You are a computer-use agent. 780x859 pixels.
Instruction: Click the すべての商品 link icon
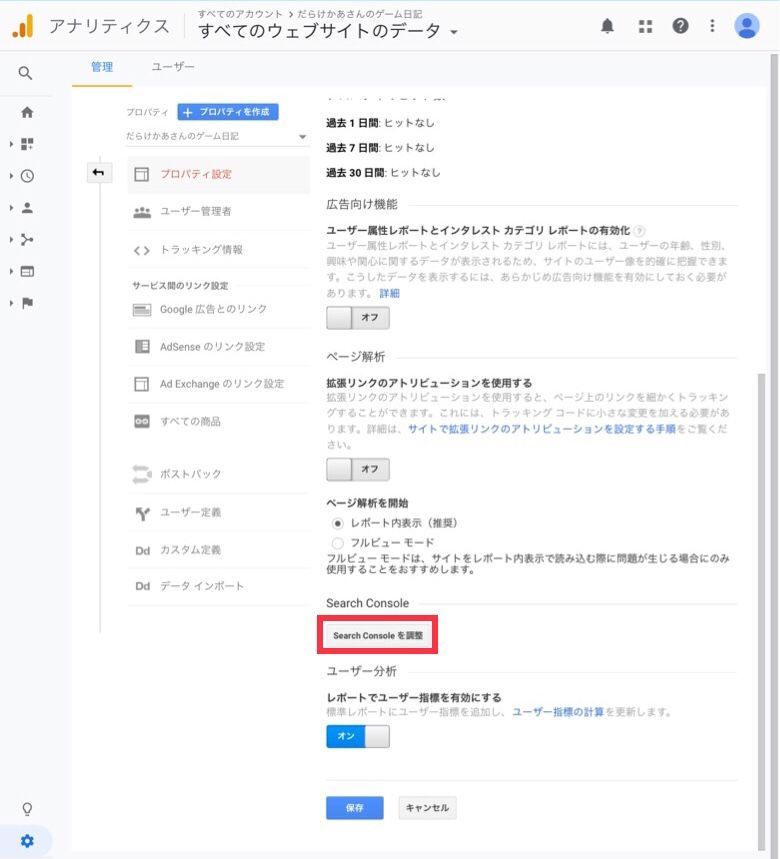tap(142, 421)
